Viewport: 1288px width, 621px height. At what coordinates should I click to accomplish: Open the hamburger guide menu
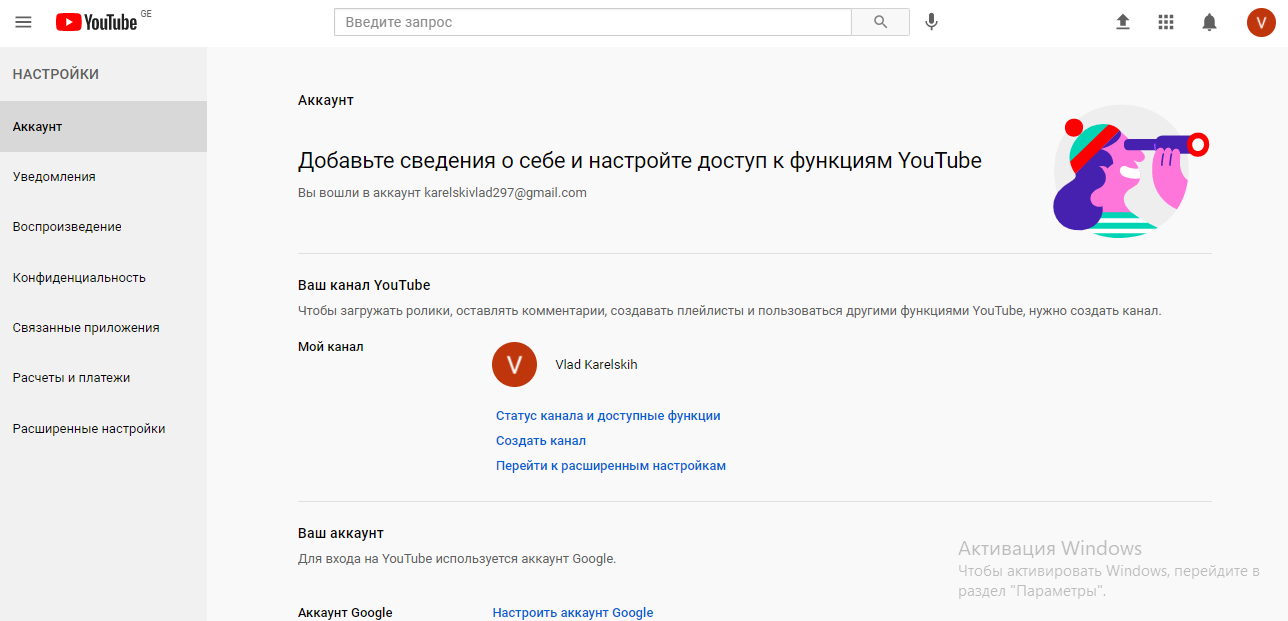click(x=23, y=22)
